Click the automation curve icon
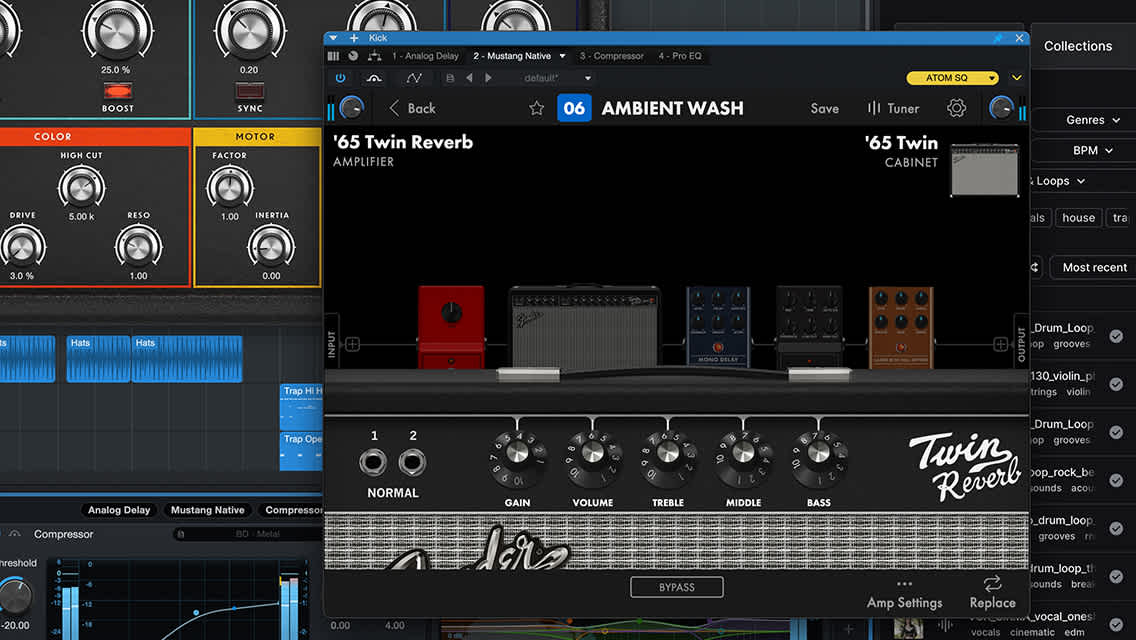 tap(414, 78)
